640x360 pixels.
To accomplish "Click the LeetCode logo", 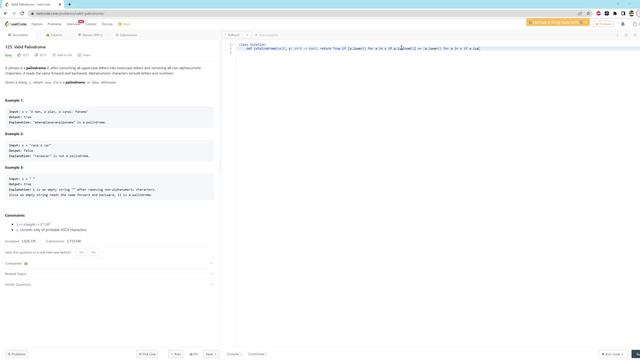I will coord(16,24).
